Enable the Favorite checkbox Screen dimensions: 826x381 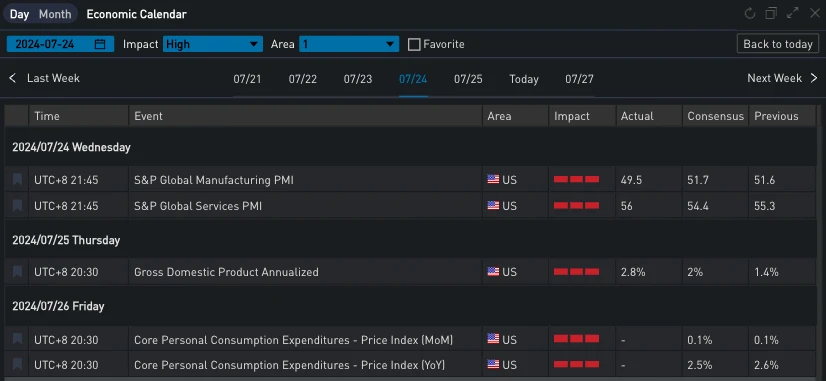(415, 45)
